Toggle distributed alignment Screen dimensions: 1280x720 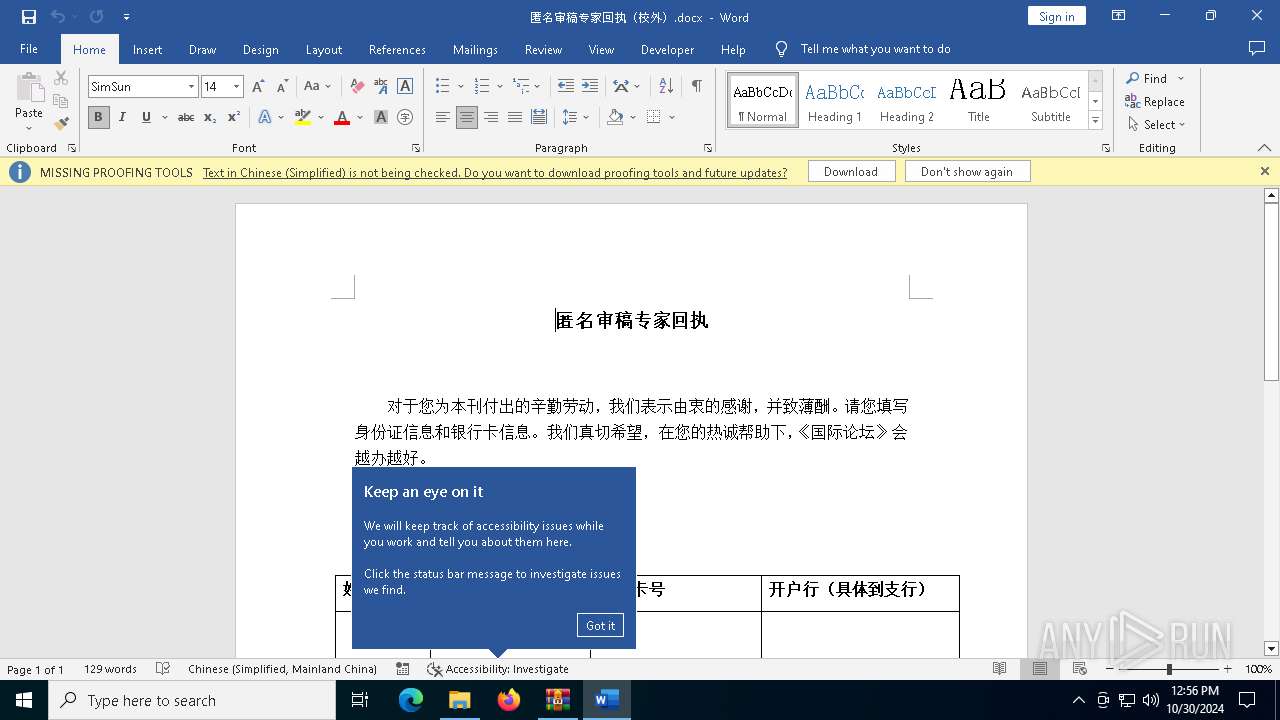[539, 117]
